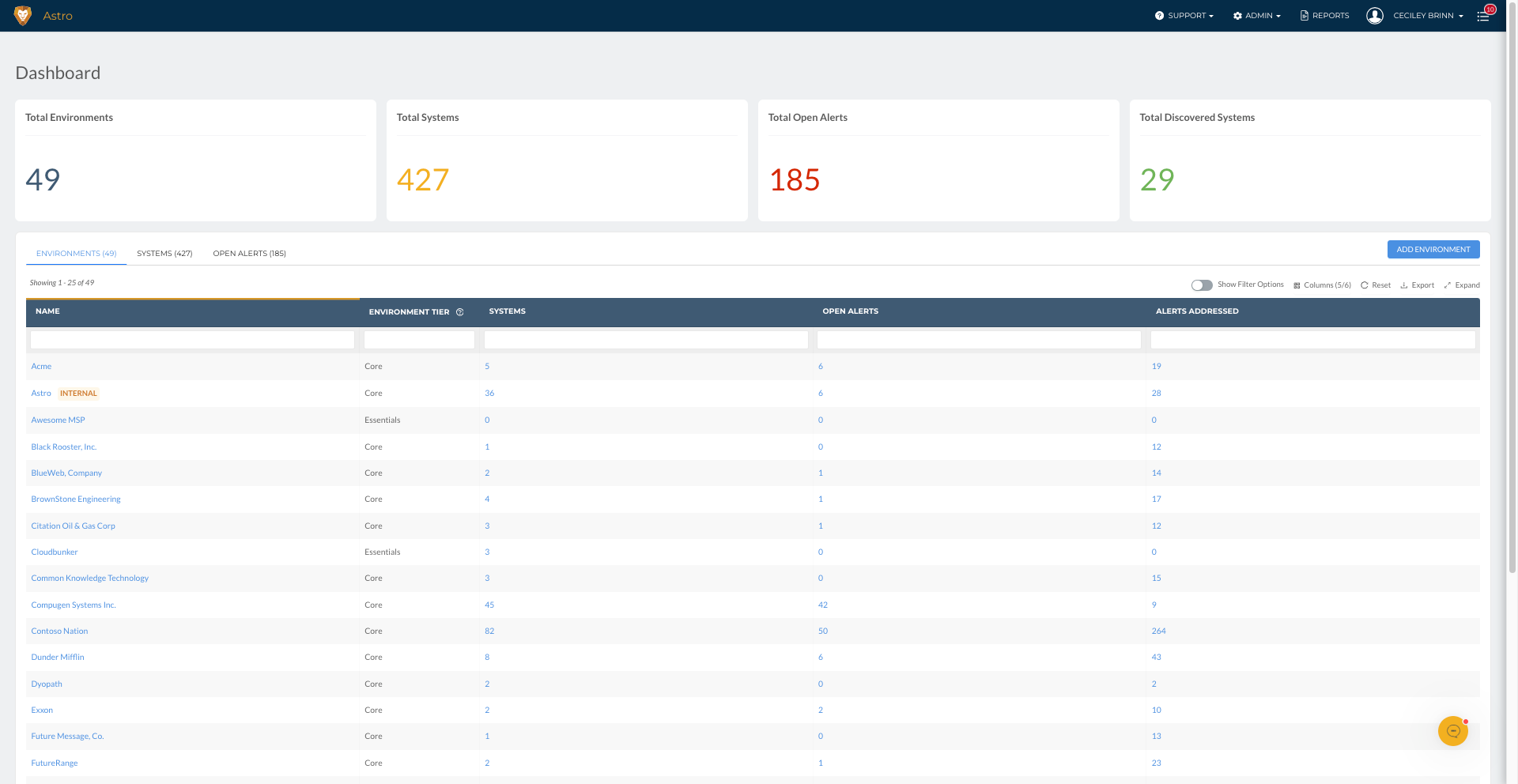The width and height of the screenshot is (1518, 784).
Task: Open the orange chat support bubble
Action: pos(1452,731)
